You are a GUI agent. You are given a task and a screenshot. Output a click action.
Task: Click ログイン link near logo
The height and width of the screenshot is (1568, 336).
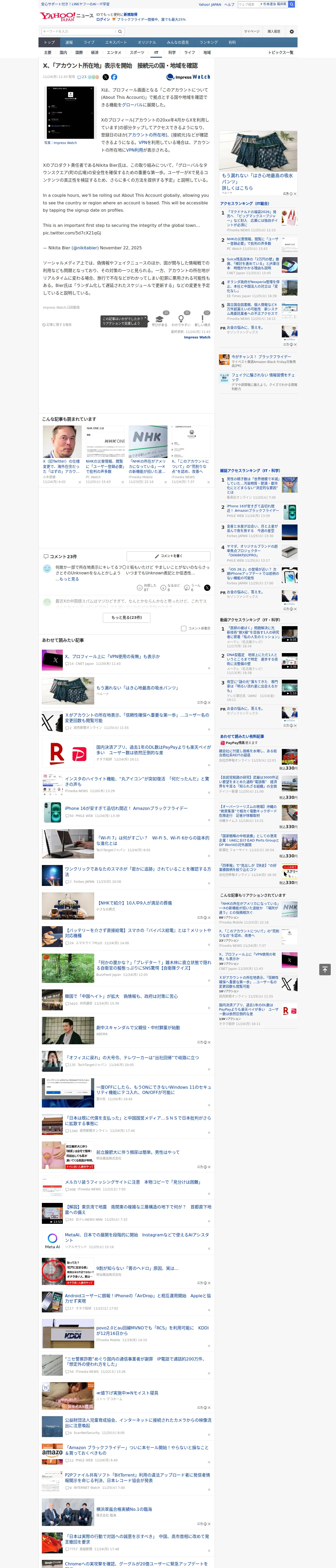[103, 20]
